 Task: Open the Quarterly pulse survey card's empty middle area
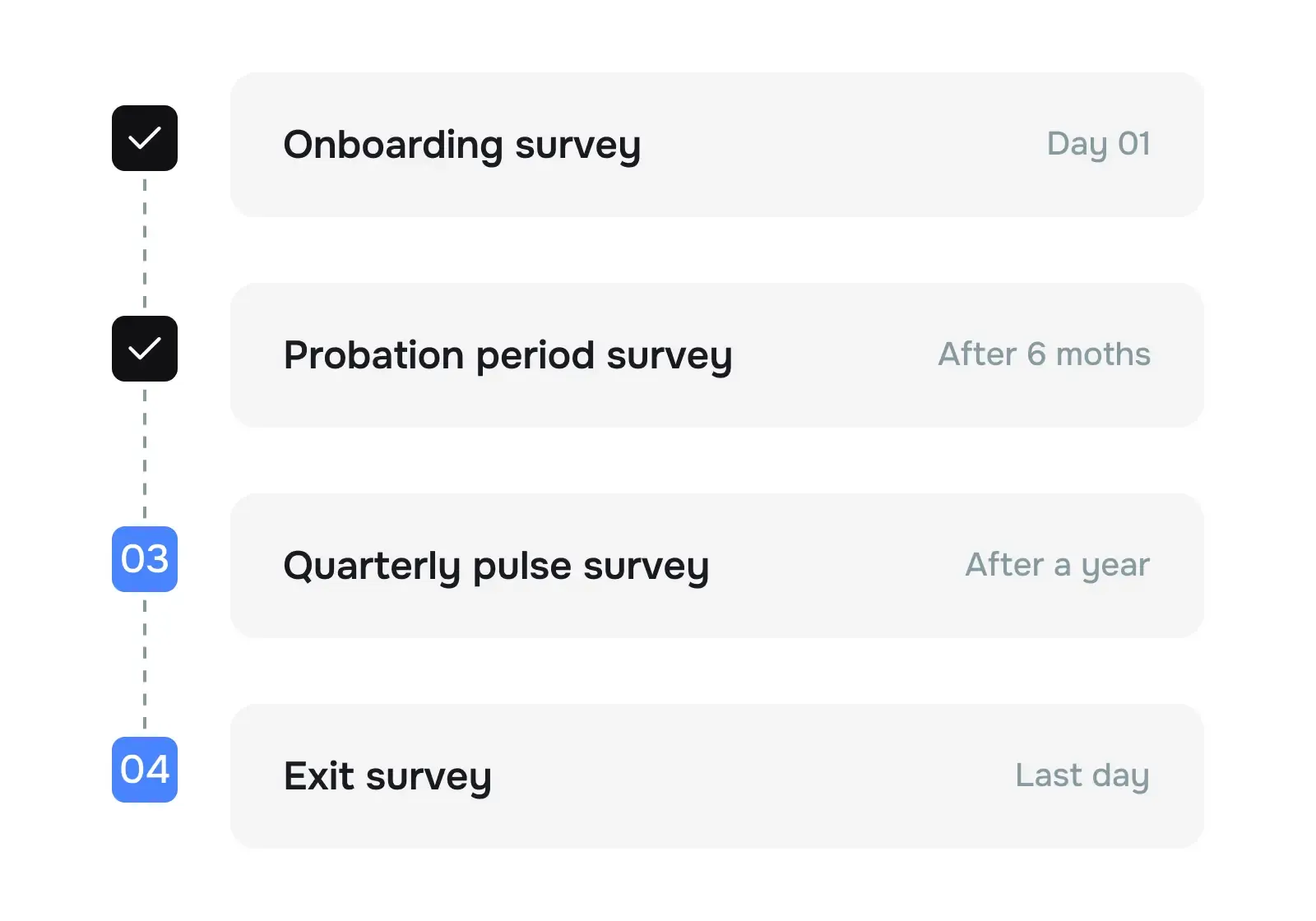click(835, 567)
